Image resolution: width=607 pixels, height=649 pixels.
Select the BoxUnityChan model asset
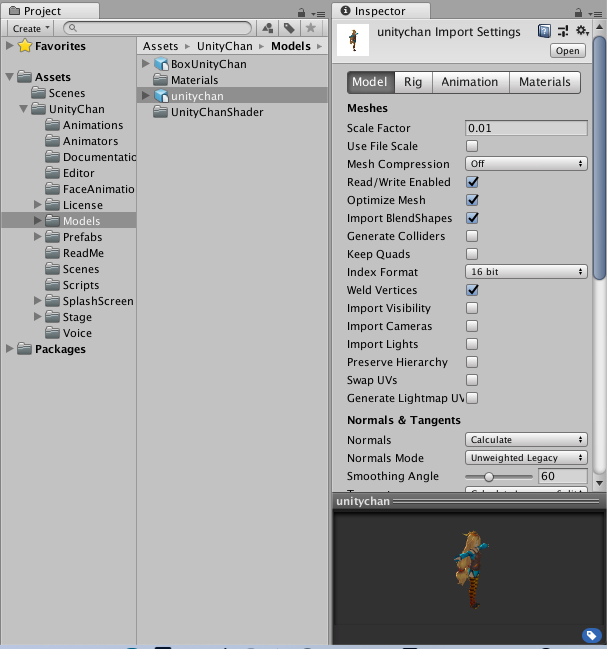coord(208,64)
